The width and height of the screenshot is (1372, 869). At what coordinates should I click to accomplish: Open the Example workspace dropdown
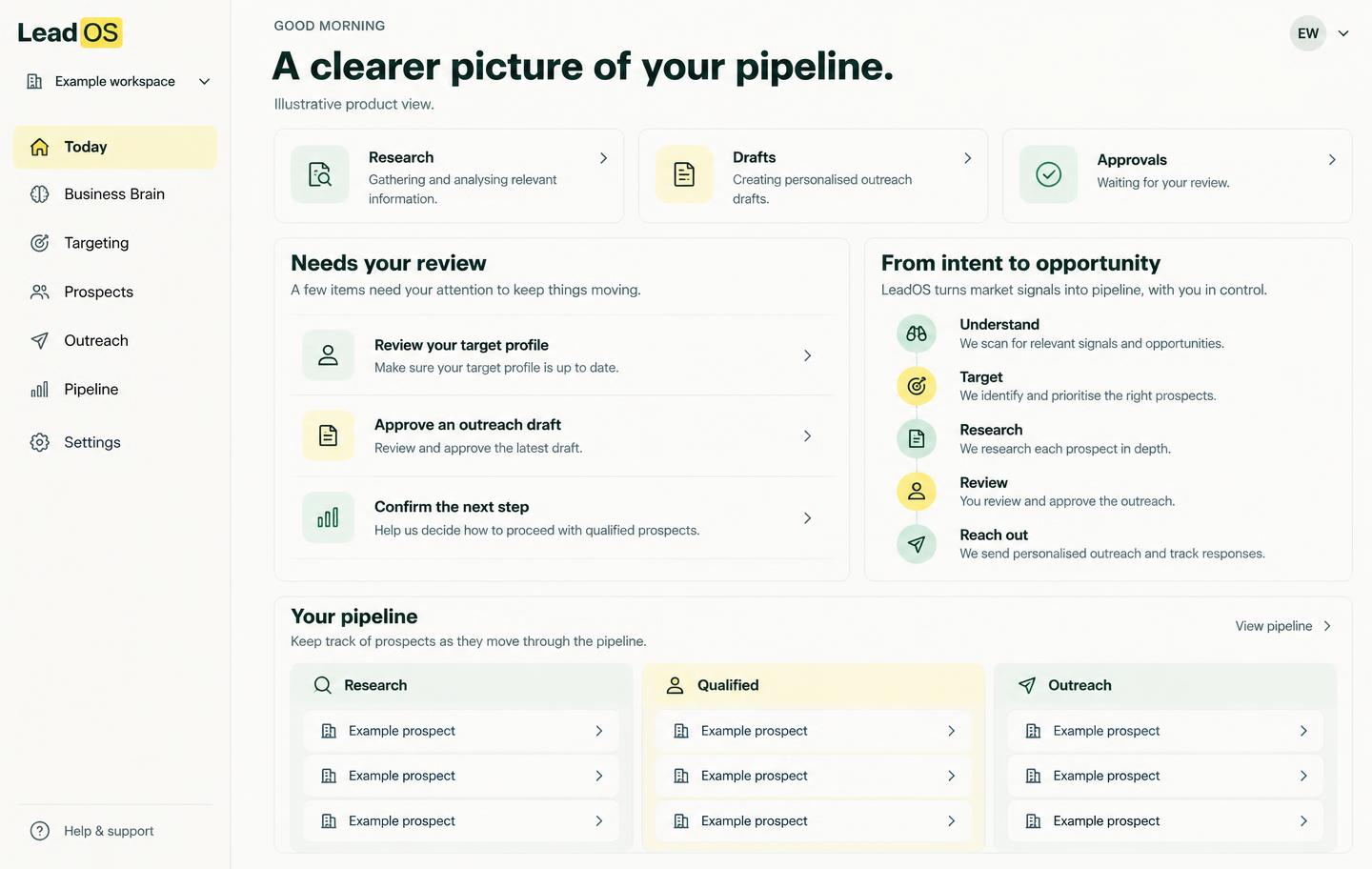pyautogui.click(x=118, y=82)
